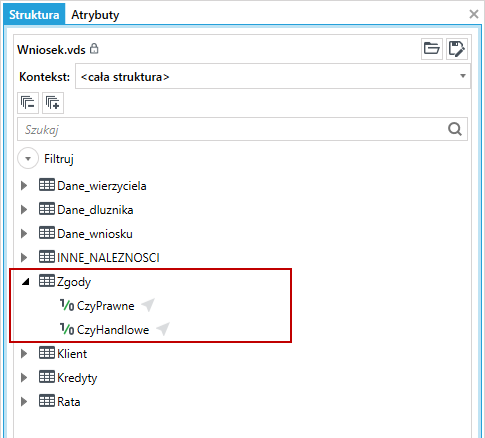Click the 1/0 boolean icon of CzyHandlowe

coord(67,329)
